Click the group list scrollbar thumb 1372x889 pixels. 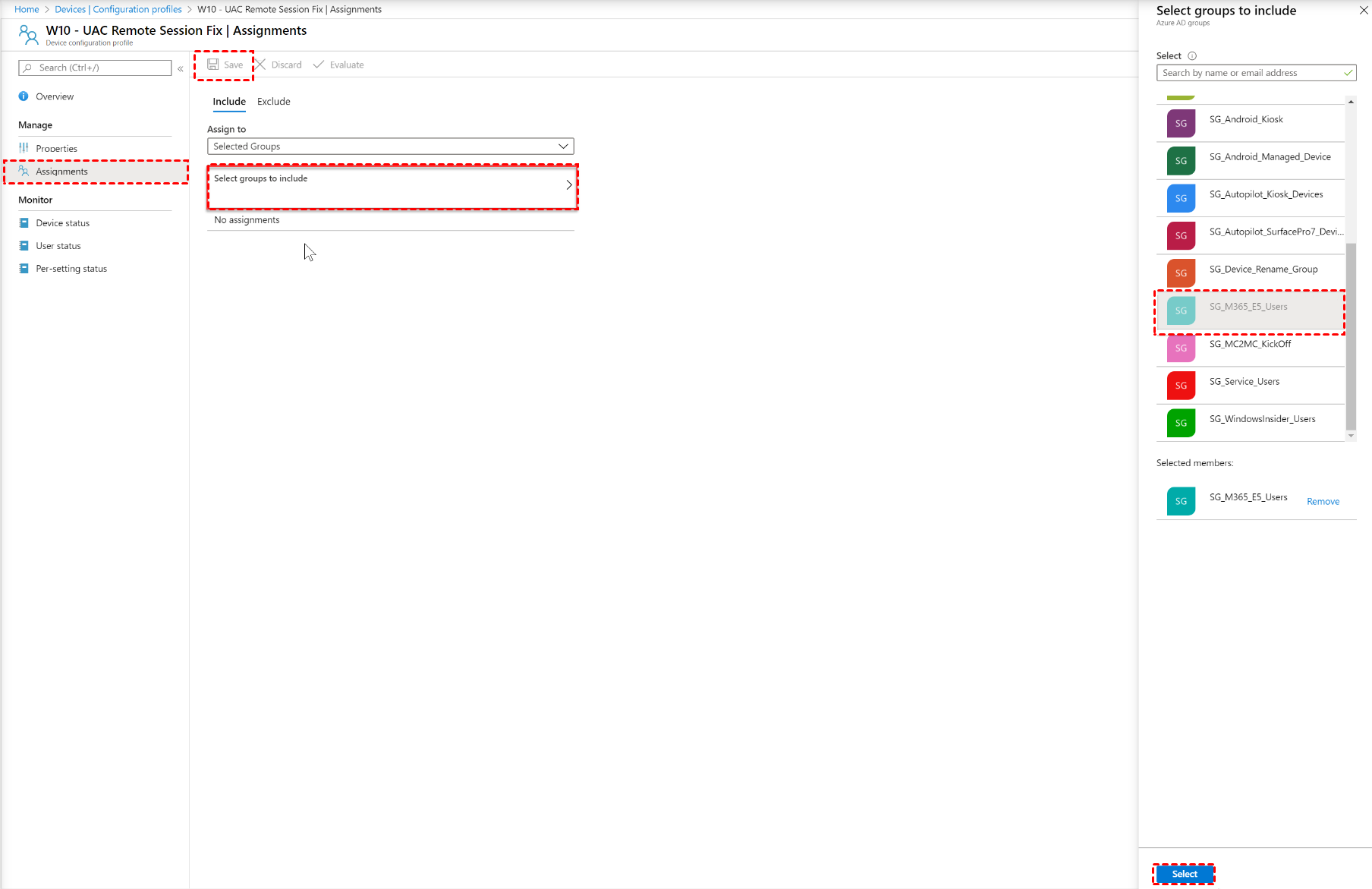click(x=1351, y=336)
